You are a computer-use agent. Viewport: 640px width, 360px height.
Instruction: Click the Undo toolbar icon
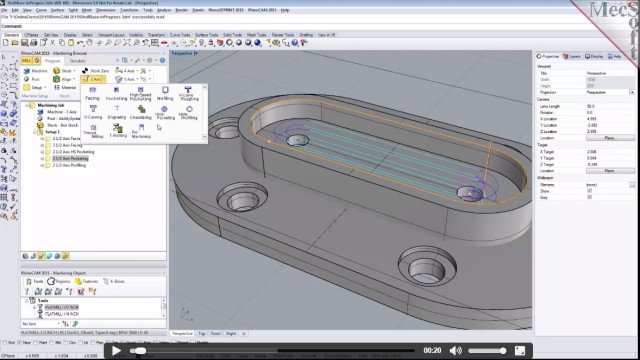[80, 42]
